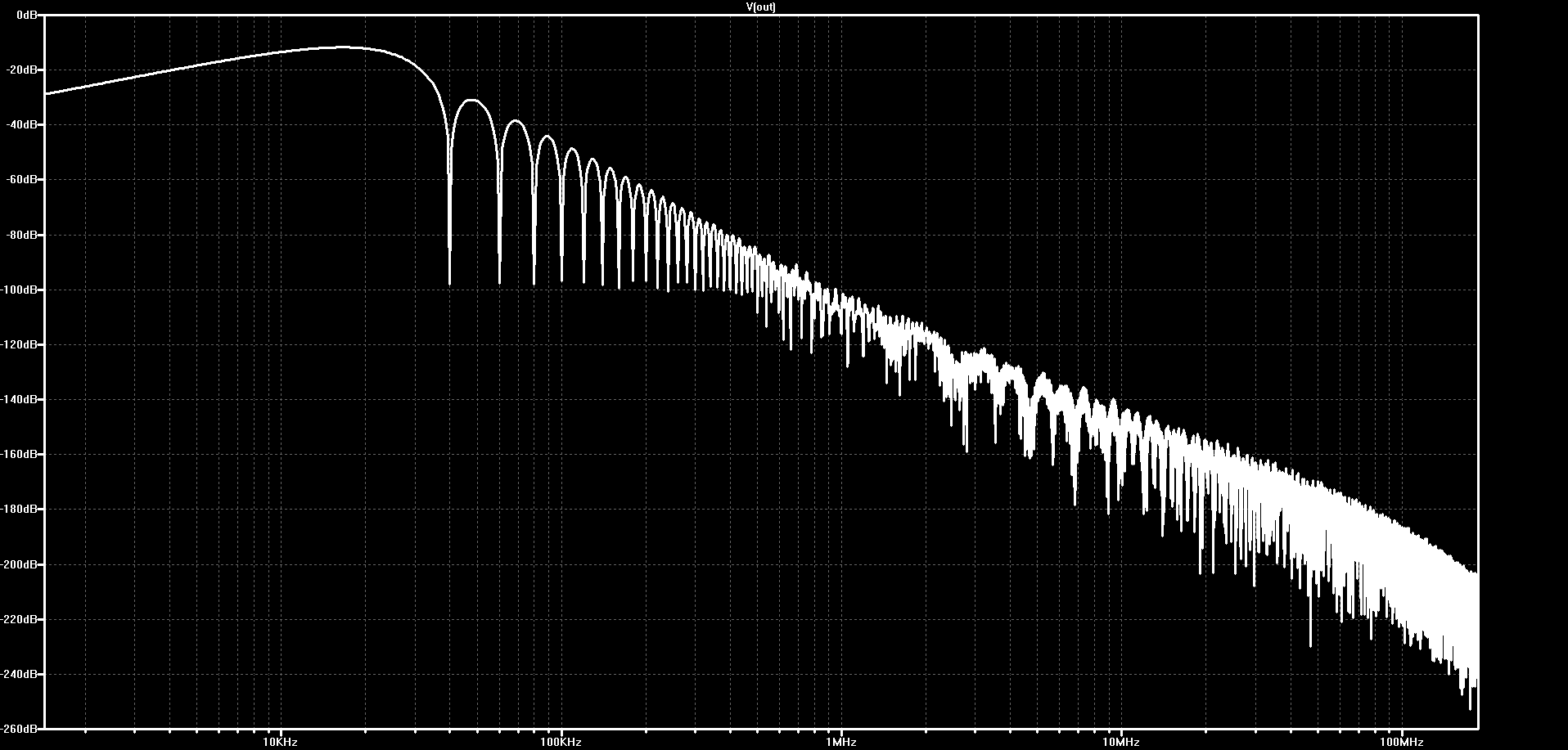Click the -80dB axis label
This screenshot has height=750, width=1568.
click(x=23, y=235)
